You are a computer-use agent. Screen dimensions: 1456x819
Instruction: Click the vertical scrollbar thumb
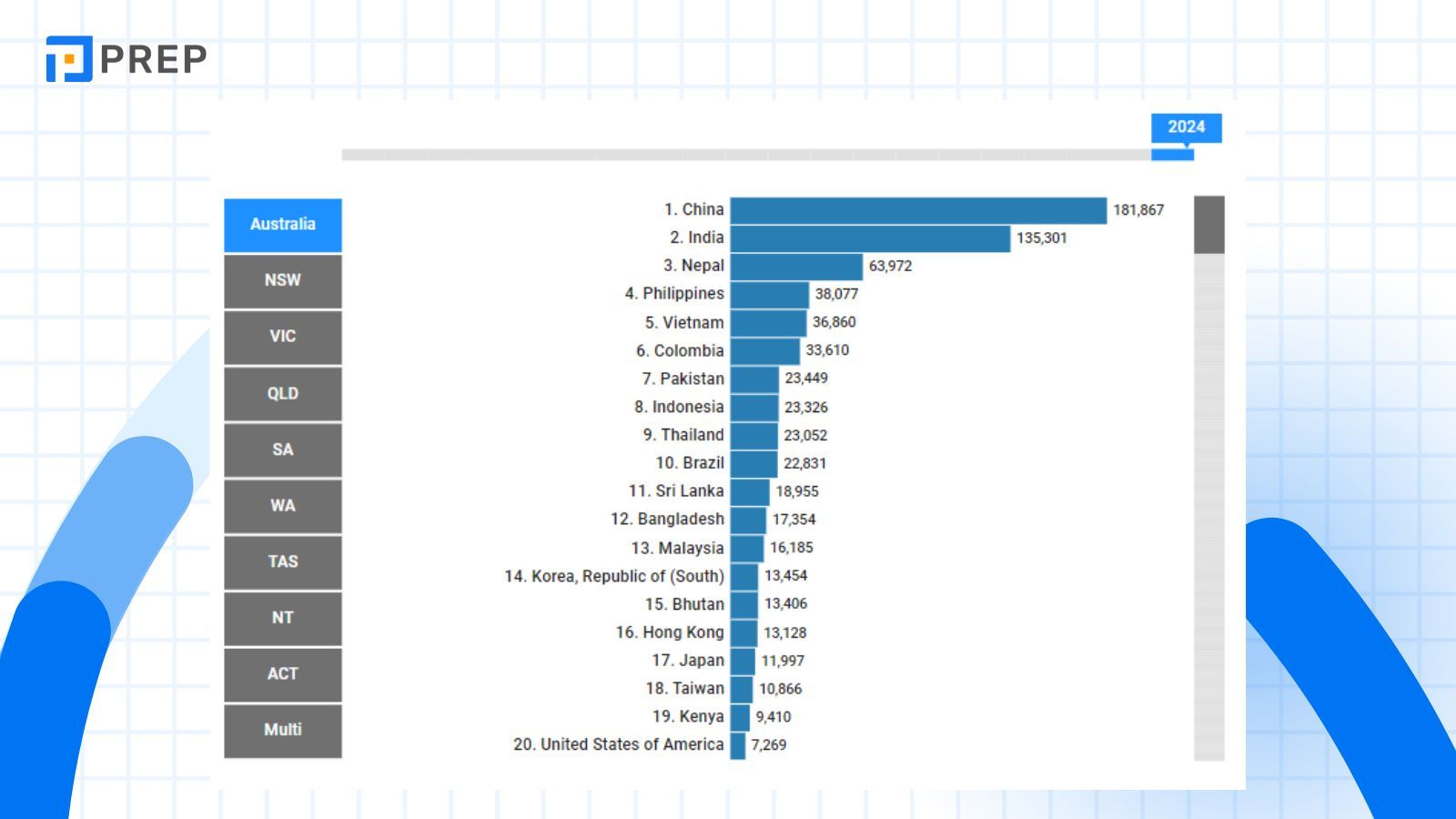pos(1208,225)
